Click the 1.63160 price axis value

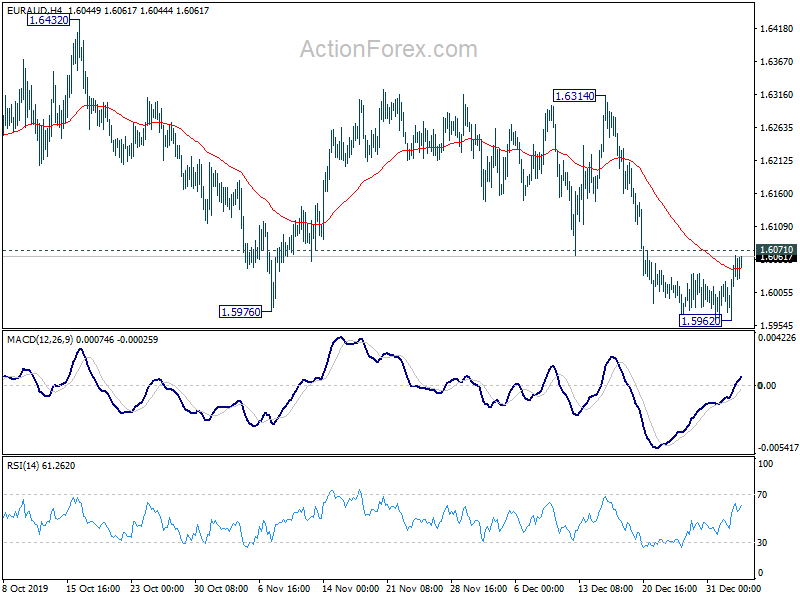[777, 94]
